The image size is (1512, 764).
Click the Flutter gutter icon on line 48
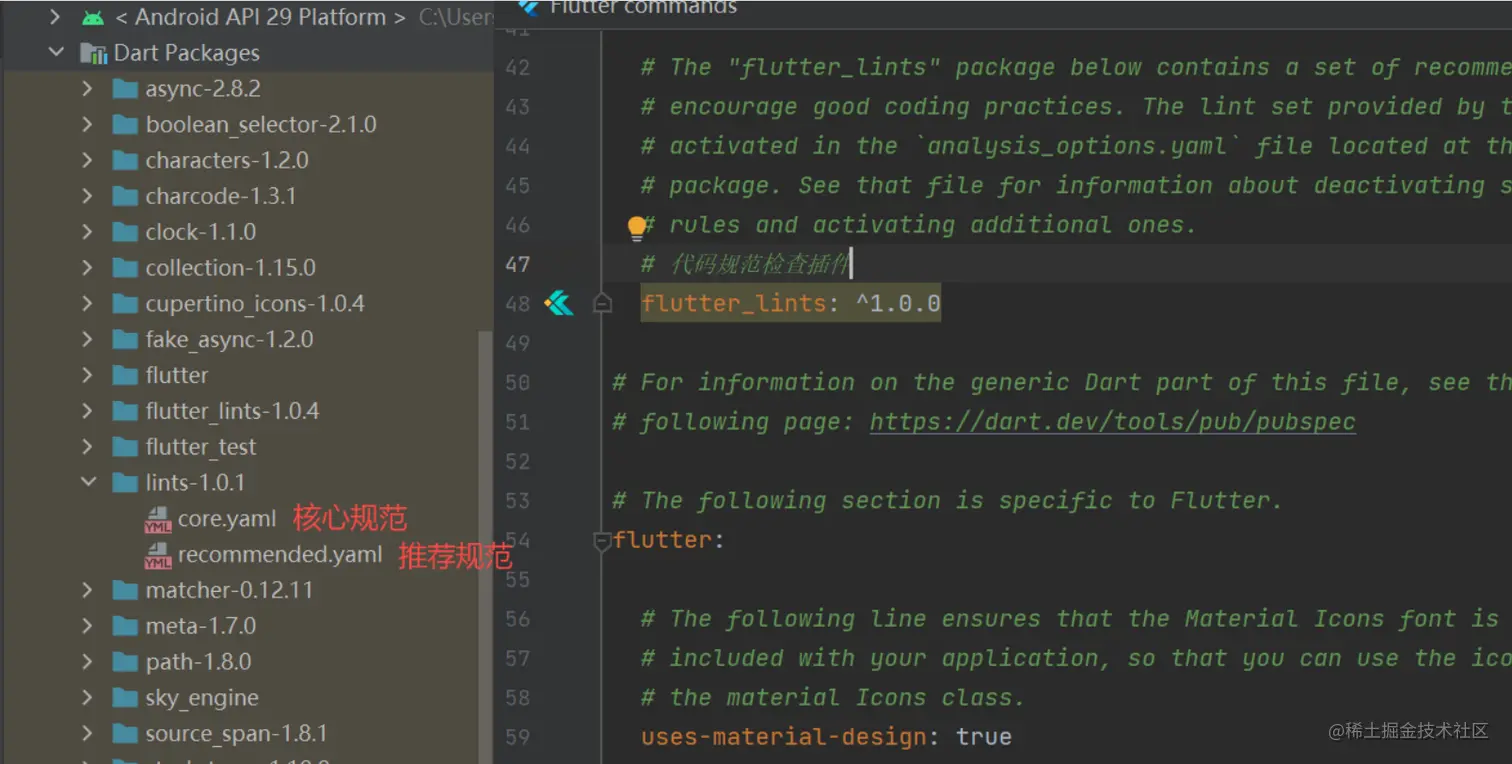(x=559, y=303)
